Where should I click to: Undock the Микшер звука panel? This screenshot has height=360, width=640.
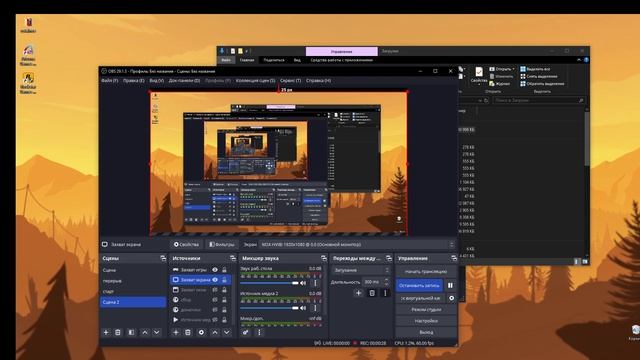point(324,258)
